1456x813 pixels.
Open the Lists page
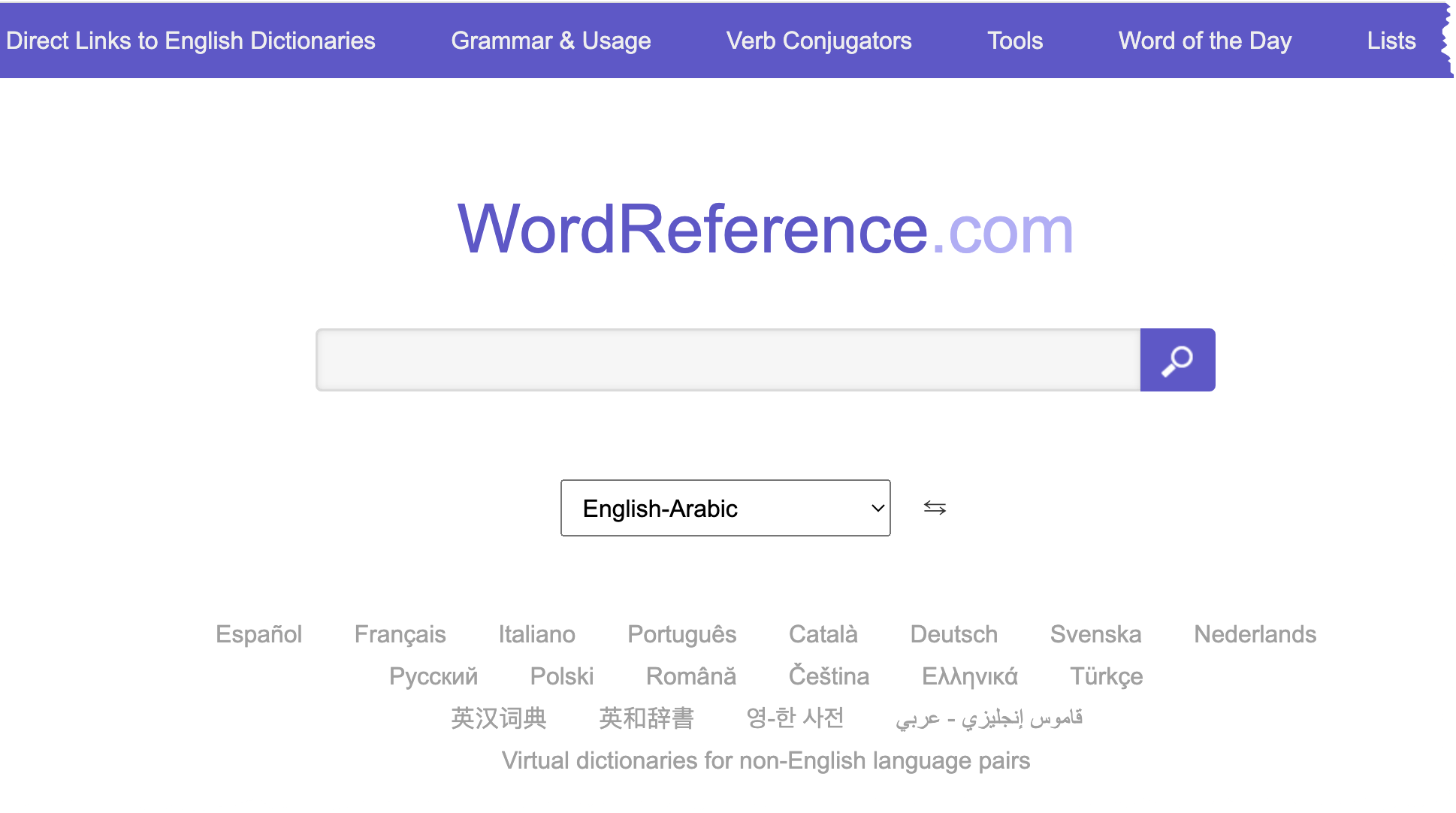click(x=1391, y=41)
